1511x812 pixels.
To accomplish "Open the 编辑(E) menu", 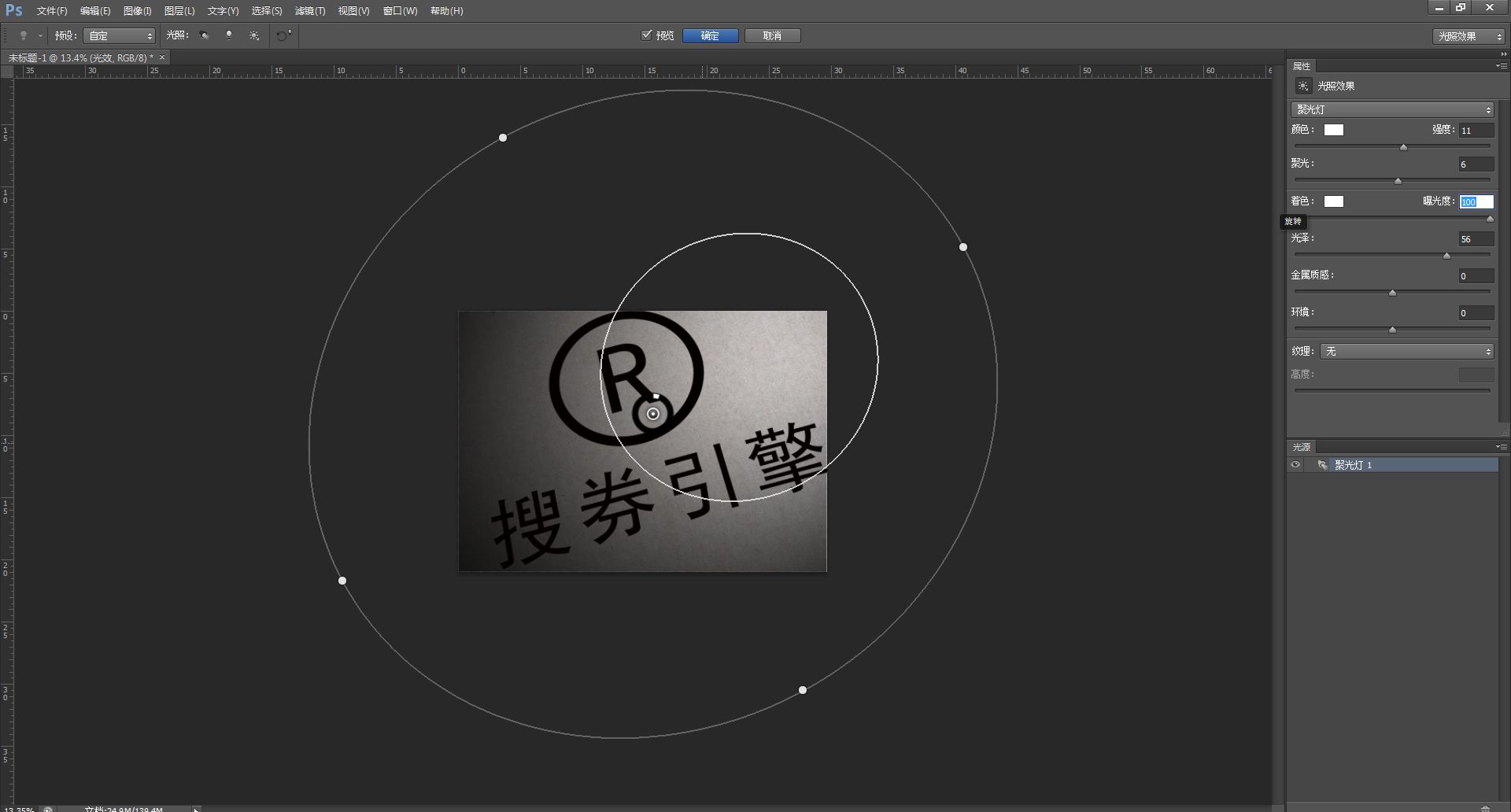I will [x=95, y=11].
